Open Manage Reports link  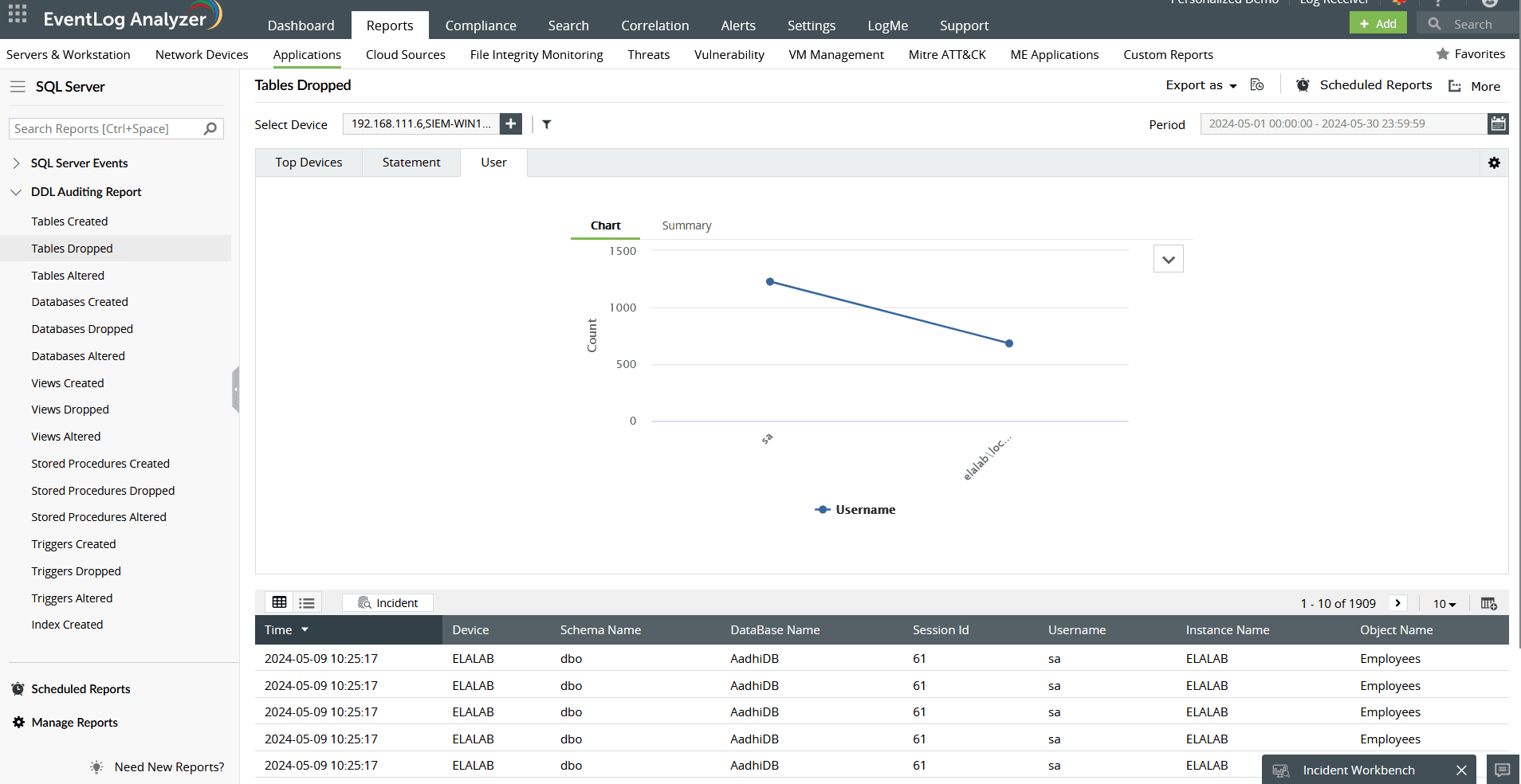pos(75,723)
